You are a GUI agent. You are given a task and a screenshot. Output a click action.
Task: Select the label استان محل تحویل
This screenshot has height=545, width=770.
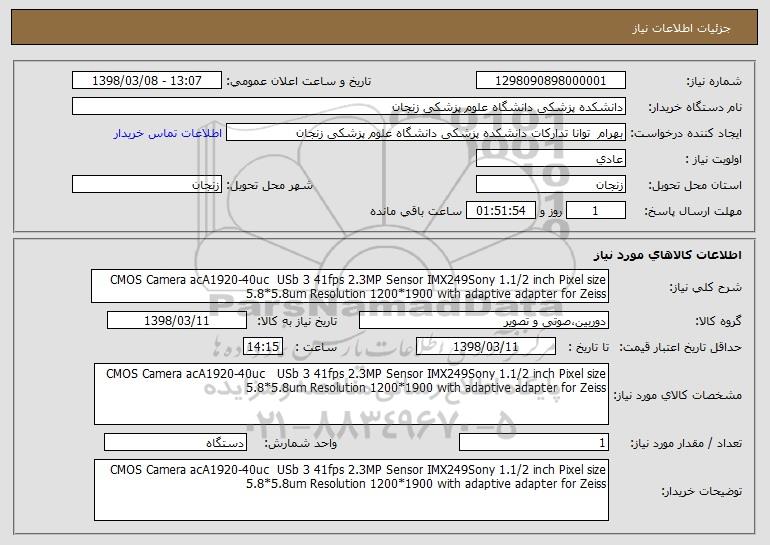(695, 186)
